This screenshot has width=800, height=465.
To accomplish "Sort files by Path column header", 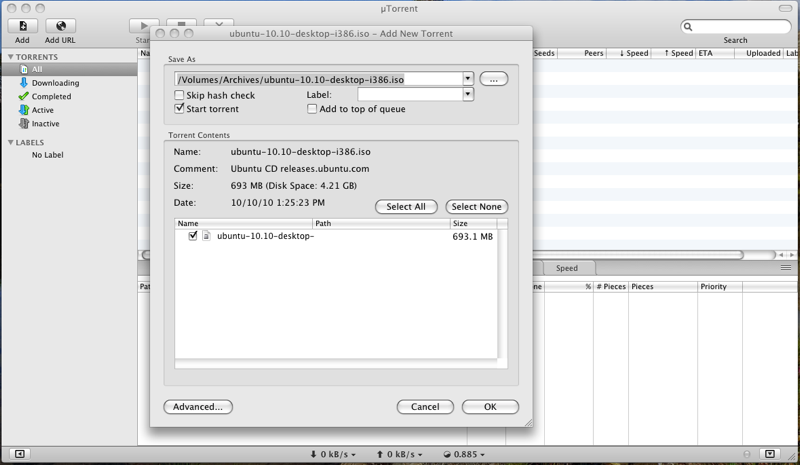I will click(x=381, y=224).
